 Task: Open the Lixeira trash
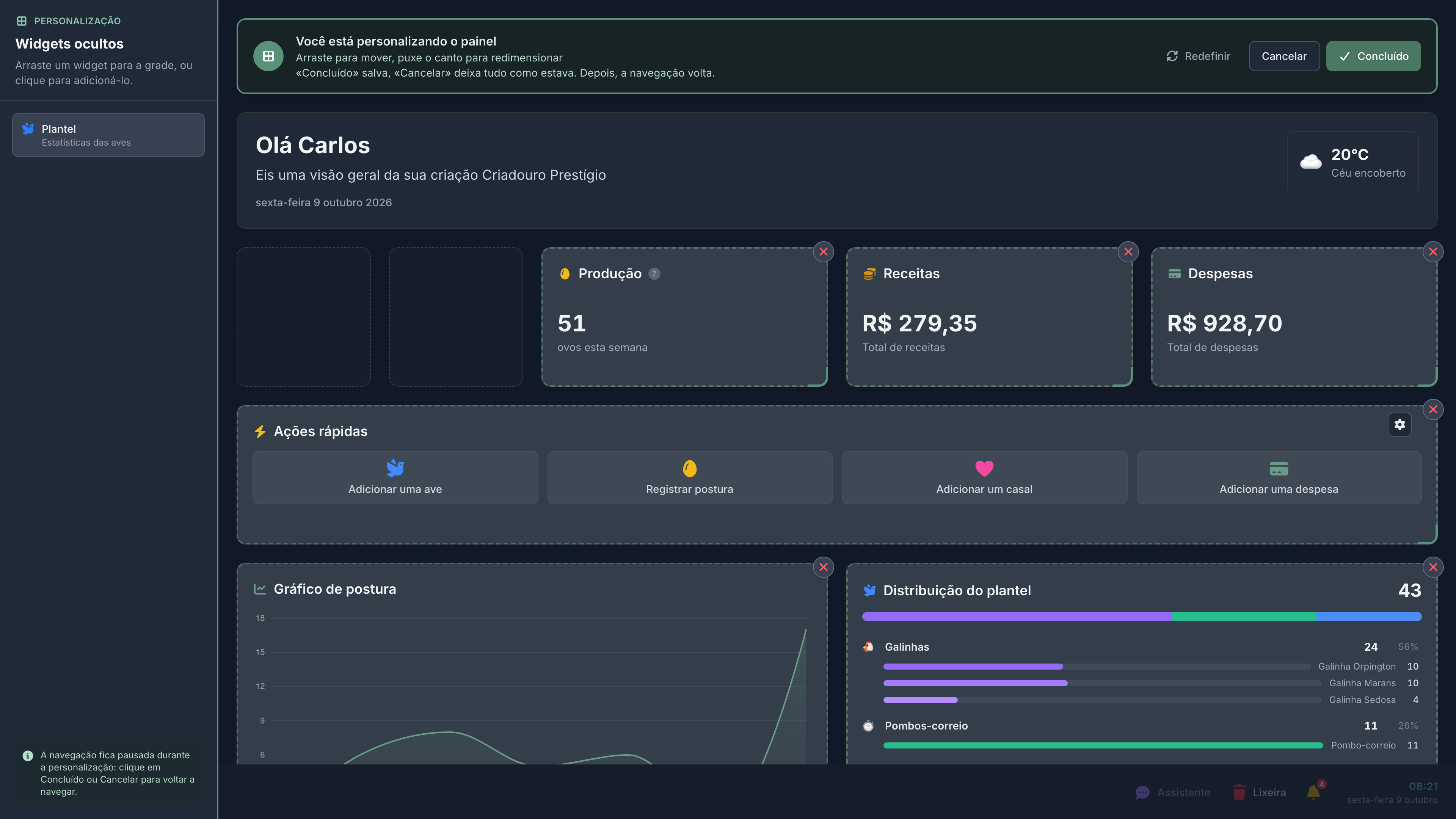coord(1259,792)
